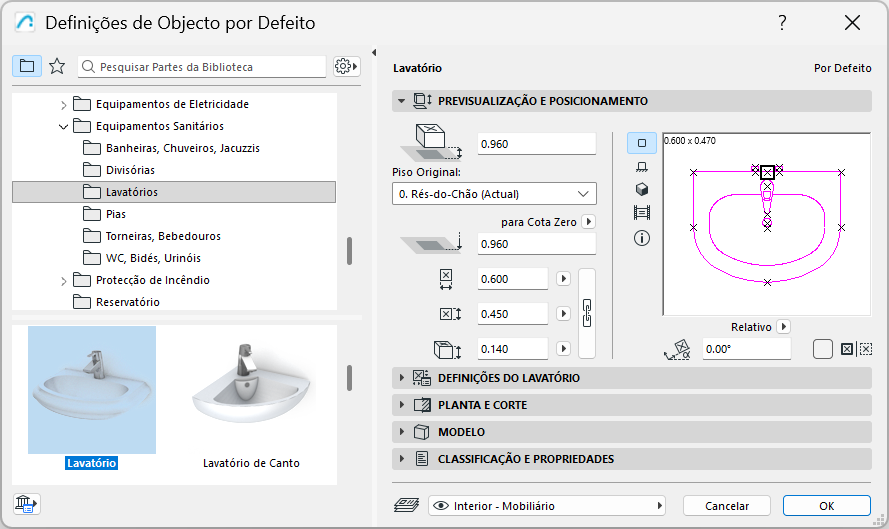Toggle Interior - Mobiliário layer eye icon

440,506
